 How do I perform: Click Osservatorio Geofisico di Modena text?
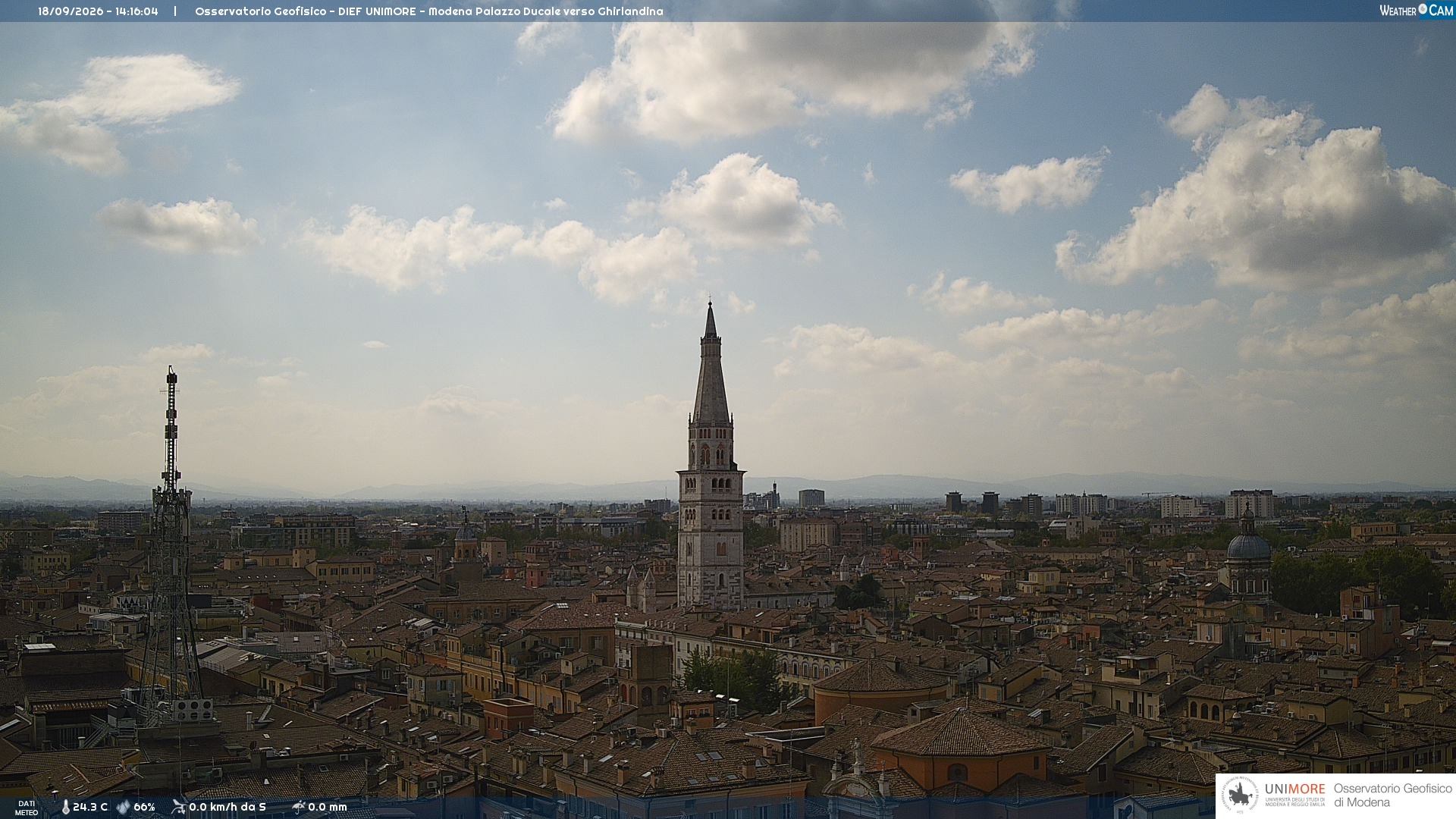1392,795
